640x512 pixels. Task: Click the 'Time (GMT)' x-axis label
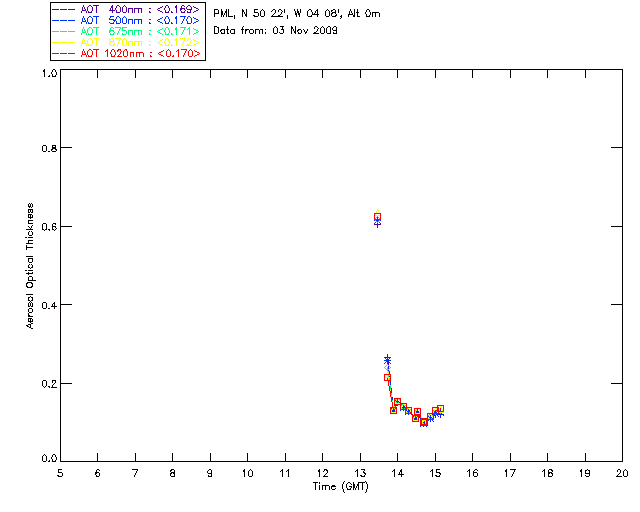click(x=340, y=487)
